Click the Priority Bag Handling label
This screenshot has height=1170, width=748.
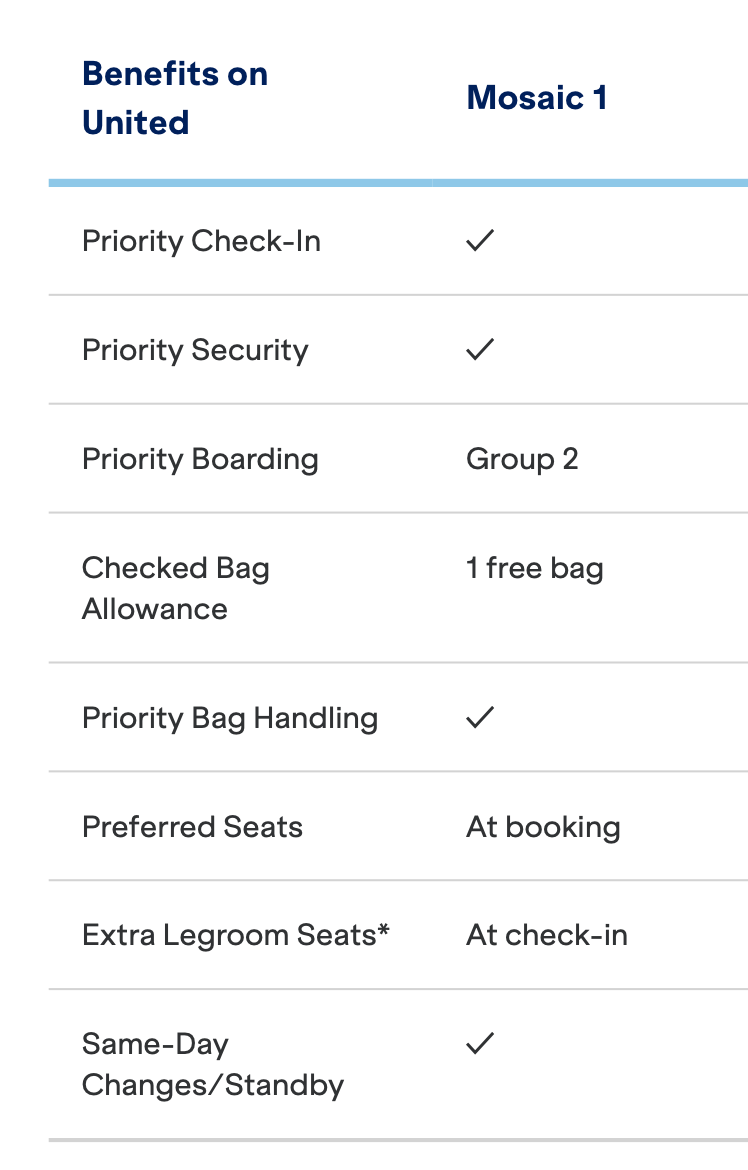[x=230, y=718]
